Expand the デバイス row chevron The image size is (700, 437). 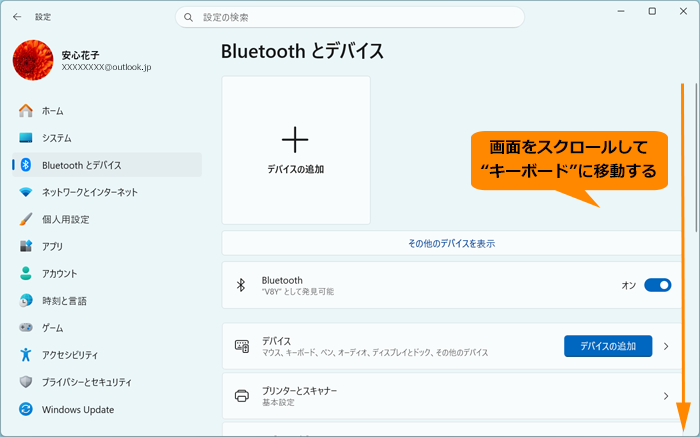pos(666,346)
